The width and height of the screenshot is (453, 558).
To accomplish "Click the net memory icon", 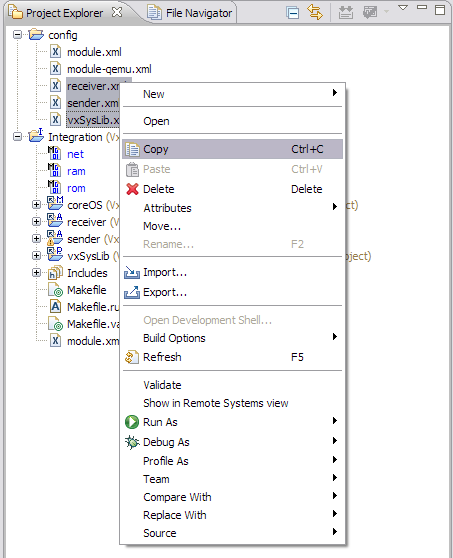I will (x=54, y=153).
